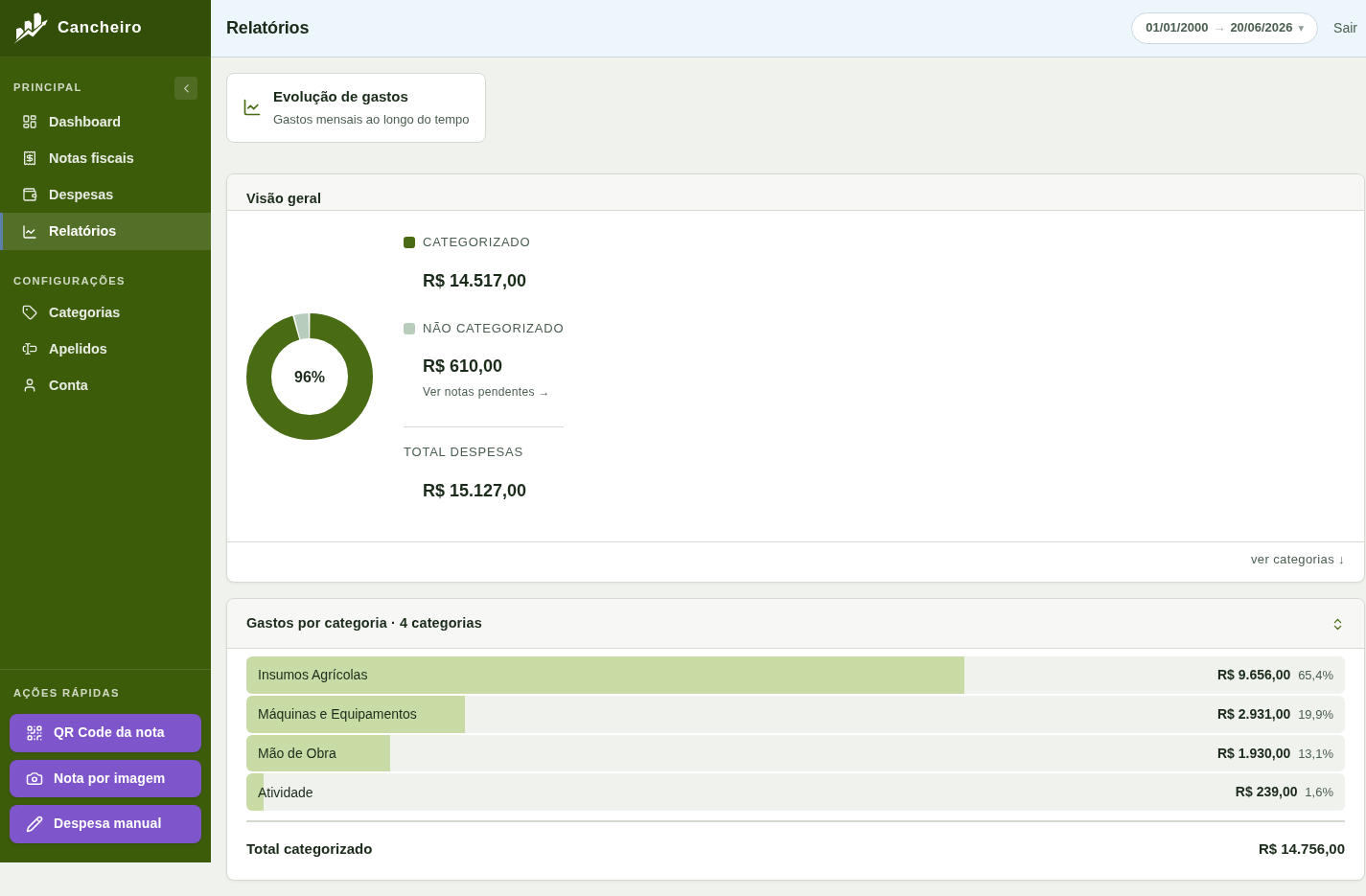Screen dimensions: 1366x896
Task: Click the Conta user icon
Action: 30,385
